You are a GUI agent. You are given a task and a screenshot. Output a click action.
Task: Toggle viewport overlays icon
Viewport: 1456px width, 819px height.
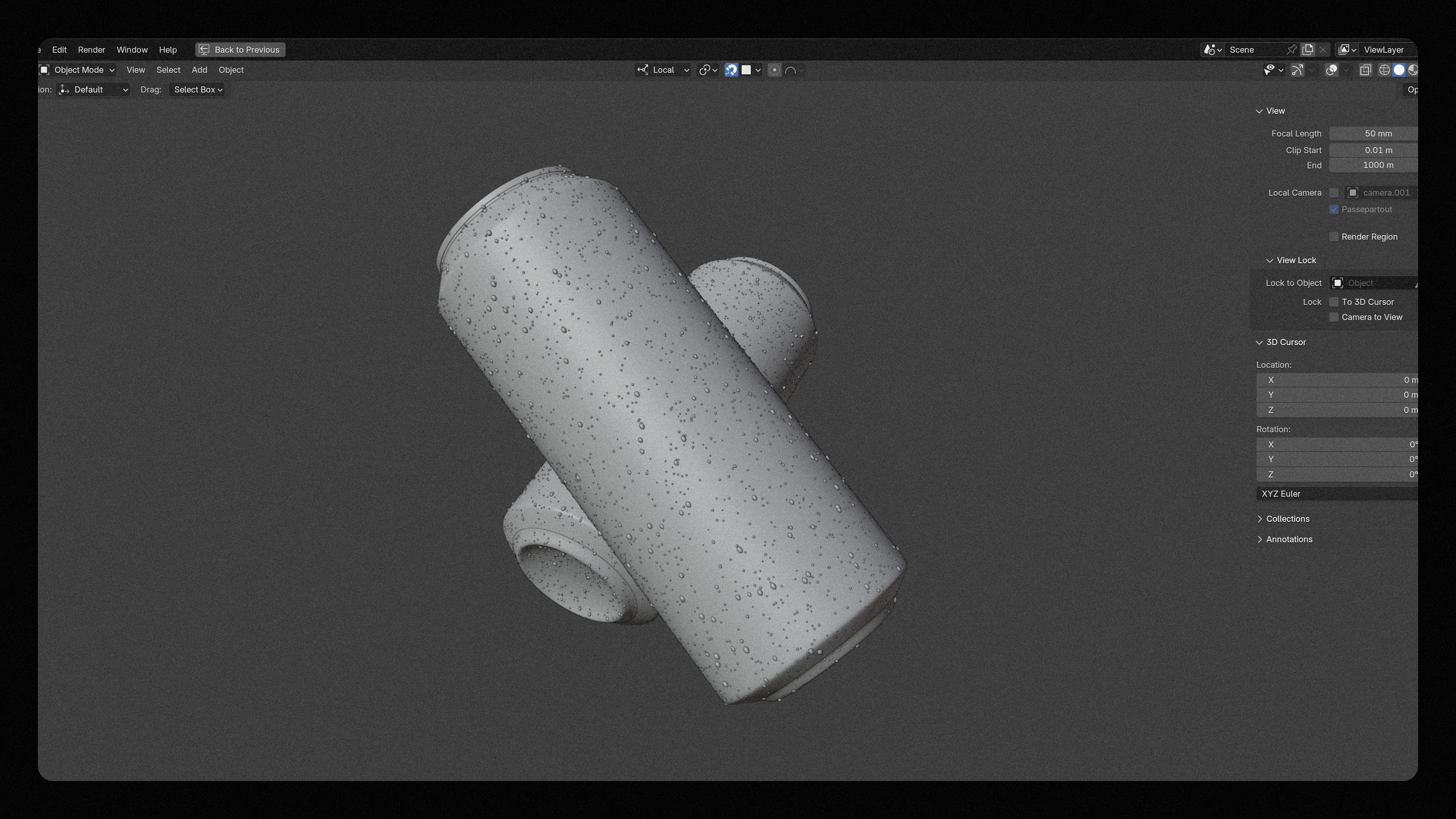(1332, 70)
